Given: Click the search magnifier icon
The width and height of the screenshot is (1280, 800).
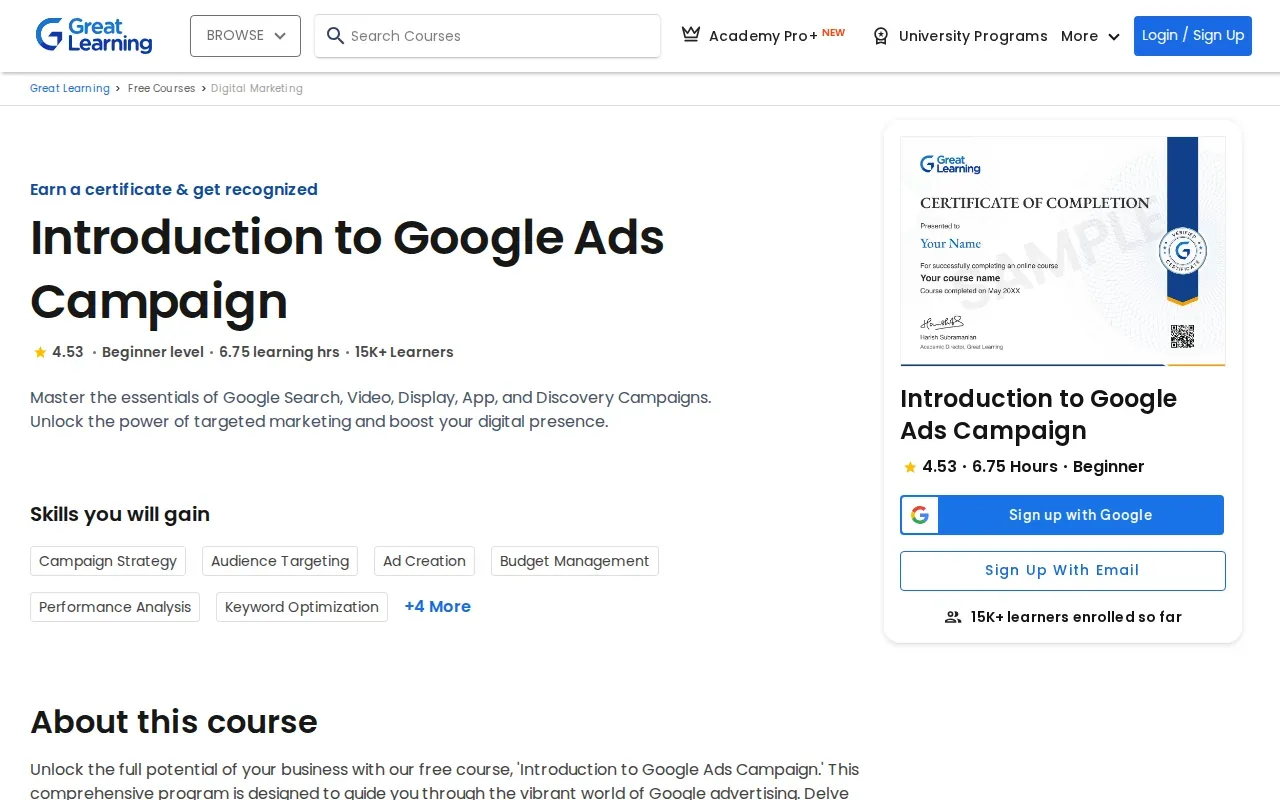Looking at the screenshot, I should pyautogui.click(x=335, y=36).
